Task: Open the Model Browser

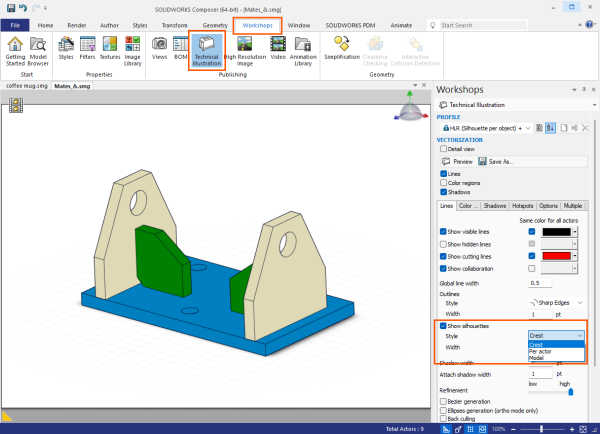Action: [x=38, y=51]
